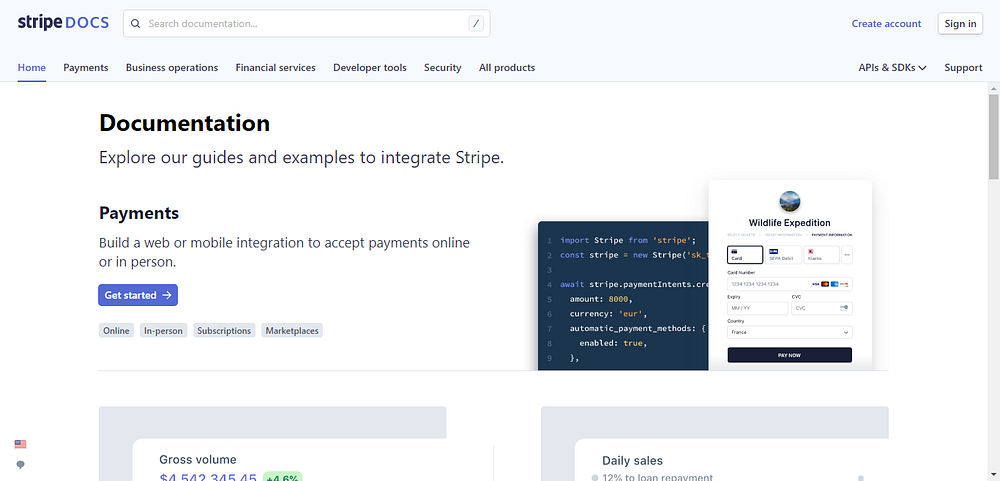Open the Financial services tab
Viewport: 1000px width, 481px height.
(x=276, y=68)
